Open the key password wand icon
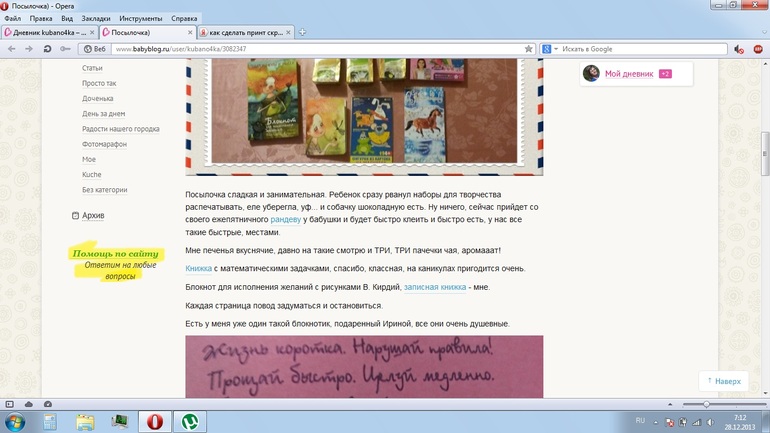This screenshot has width=770, height=433. (65, 49)
